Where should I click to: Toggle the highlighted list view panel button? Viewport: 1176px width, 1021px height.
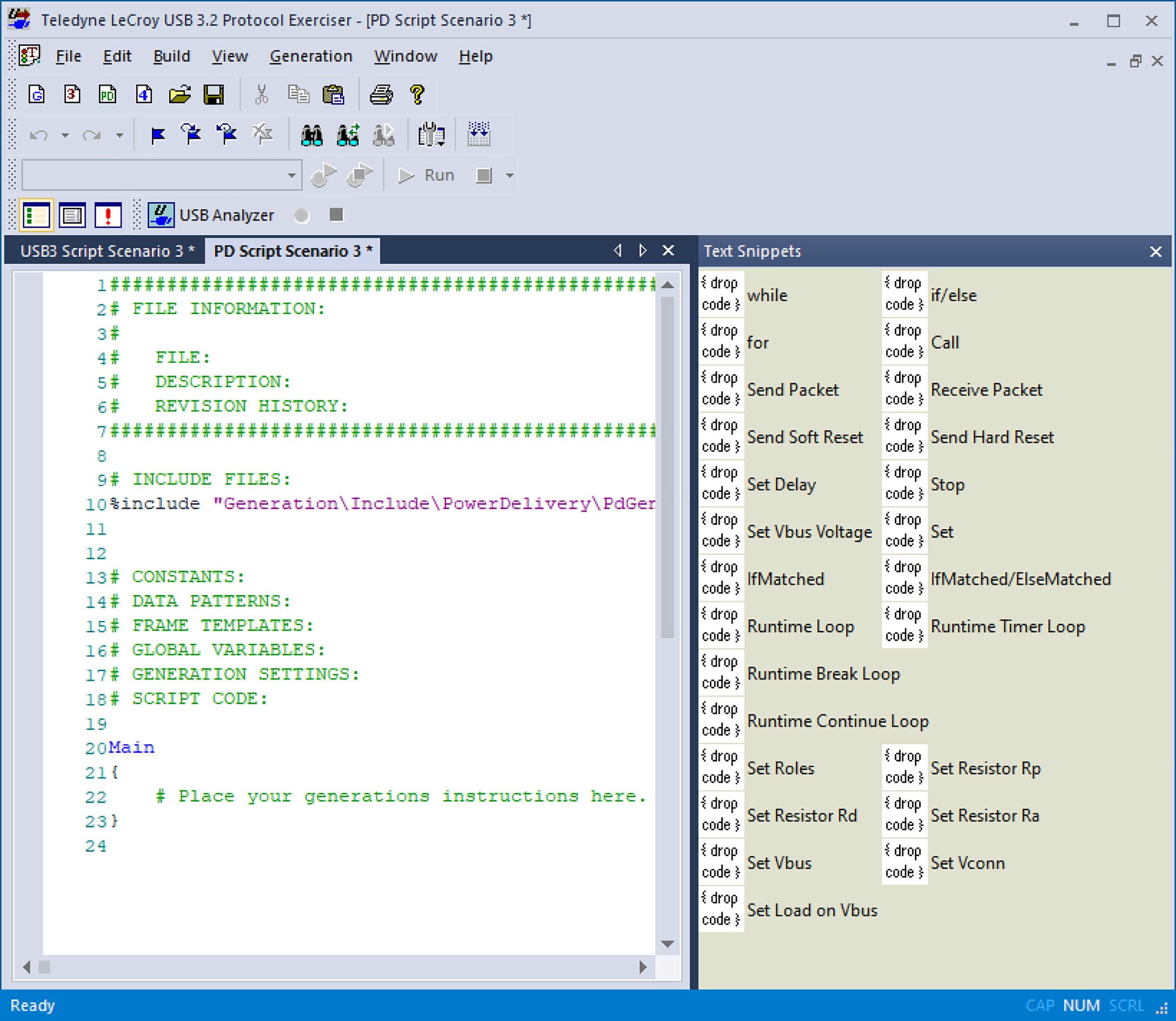36,215
